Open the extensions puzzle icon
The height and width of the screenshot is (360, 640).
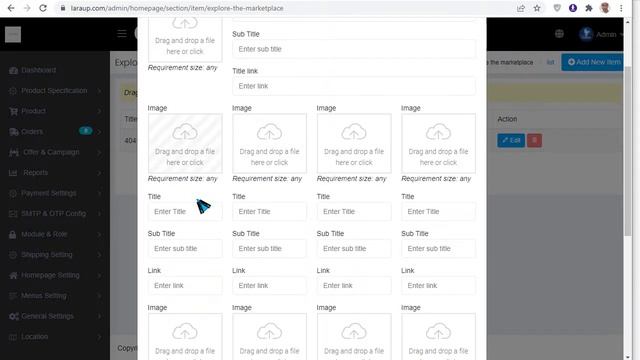tap(589, 8)
